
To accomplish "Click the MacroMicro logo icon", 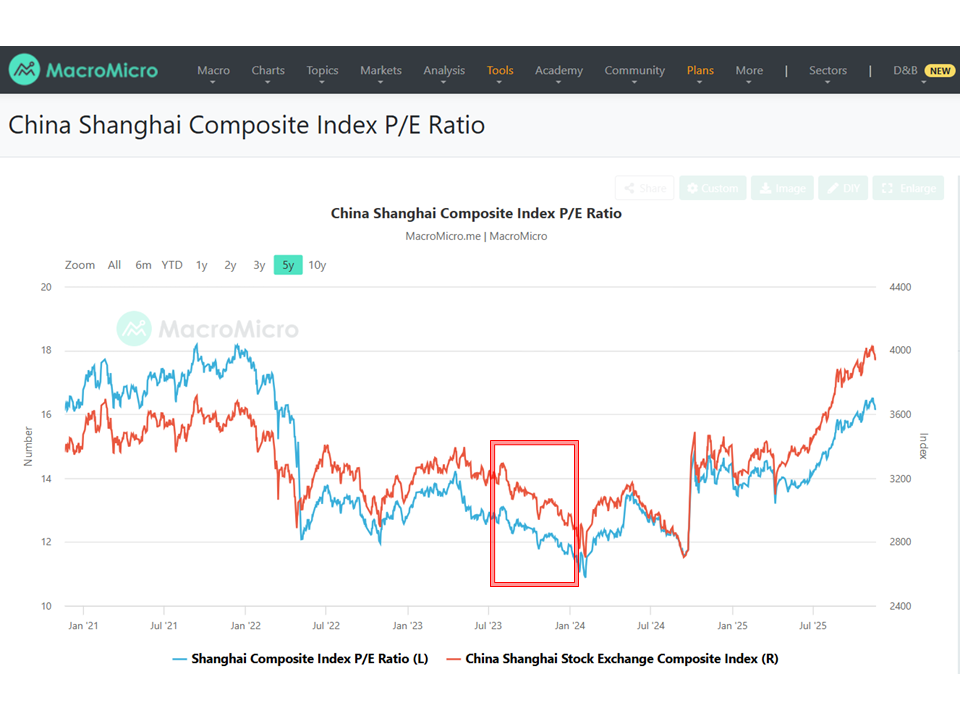I will [x=24, y=70].
